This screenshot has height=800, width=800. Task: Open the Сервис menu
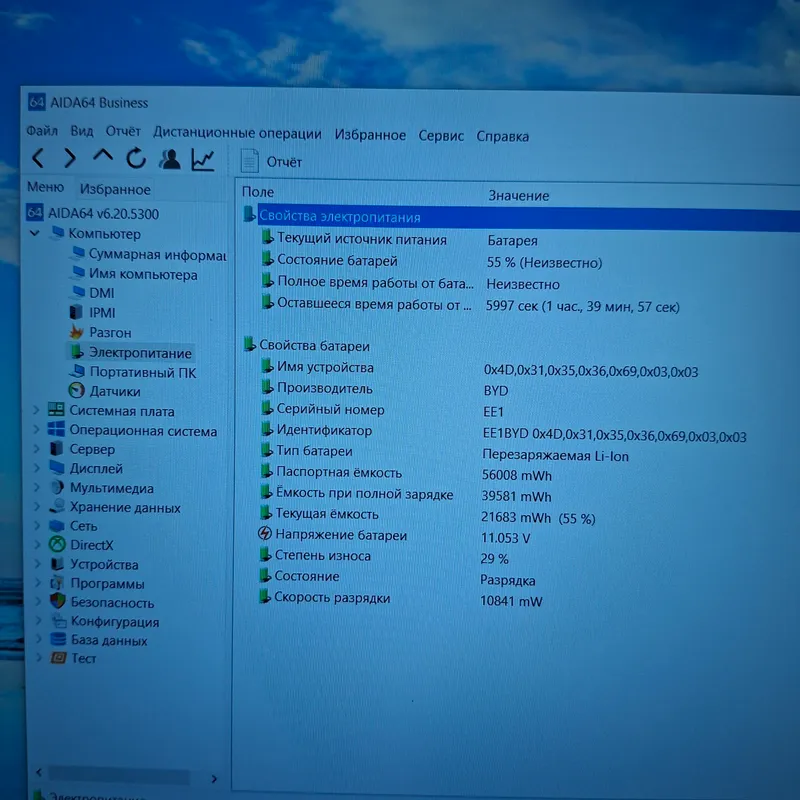click(x=441, y=136)
